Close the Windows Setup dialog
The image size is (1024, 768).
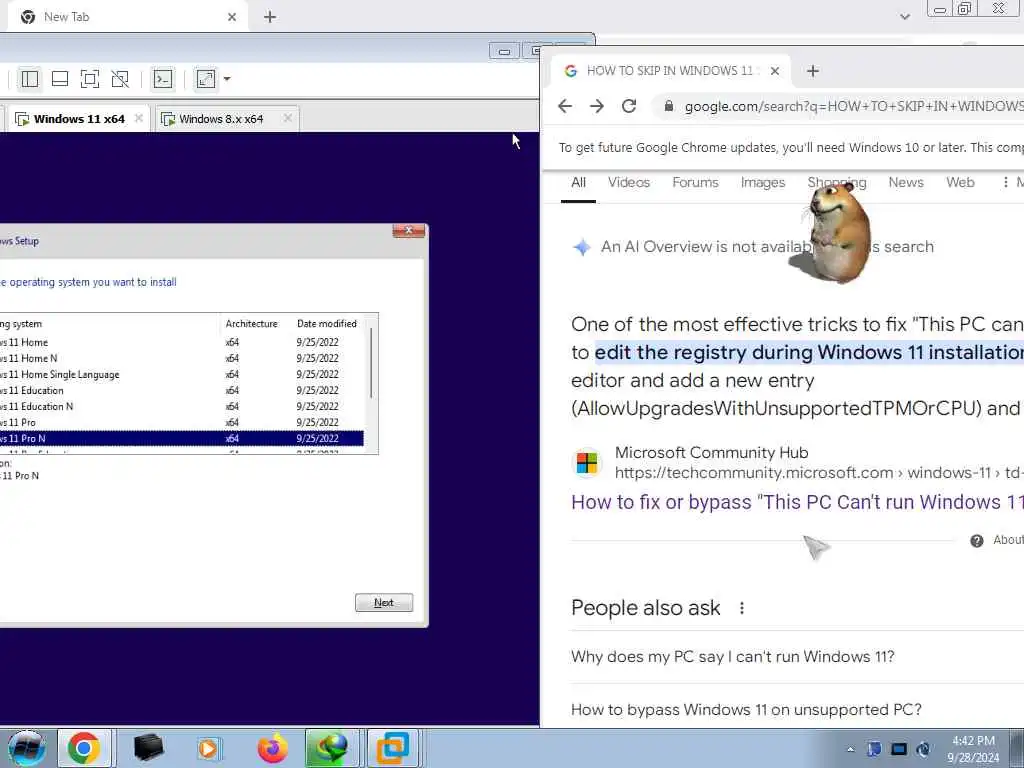(409, 231)
